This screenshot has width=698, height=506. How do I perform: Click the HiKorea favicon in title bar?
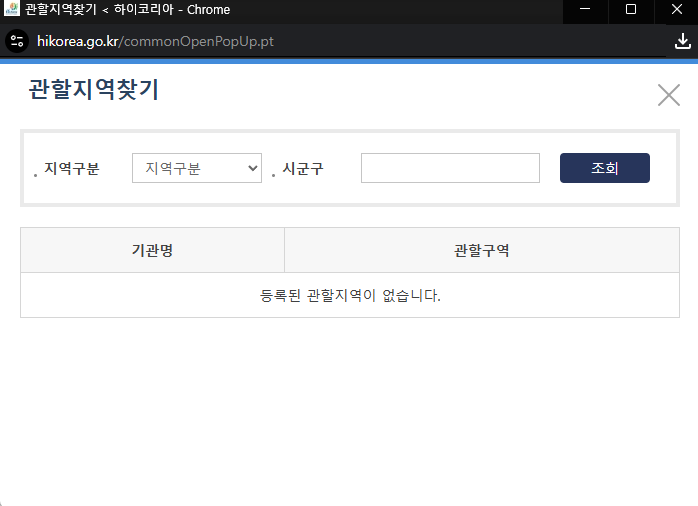click(12, 8)
